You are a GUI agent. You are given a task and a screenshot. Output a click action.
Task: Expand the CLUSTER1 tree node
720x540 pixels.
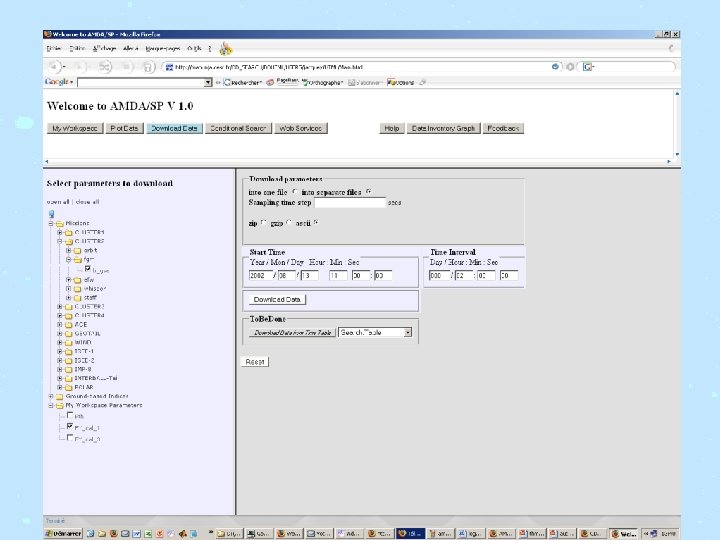click(60, 232)
